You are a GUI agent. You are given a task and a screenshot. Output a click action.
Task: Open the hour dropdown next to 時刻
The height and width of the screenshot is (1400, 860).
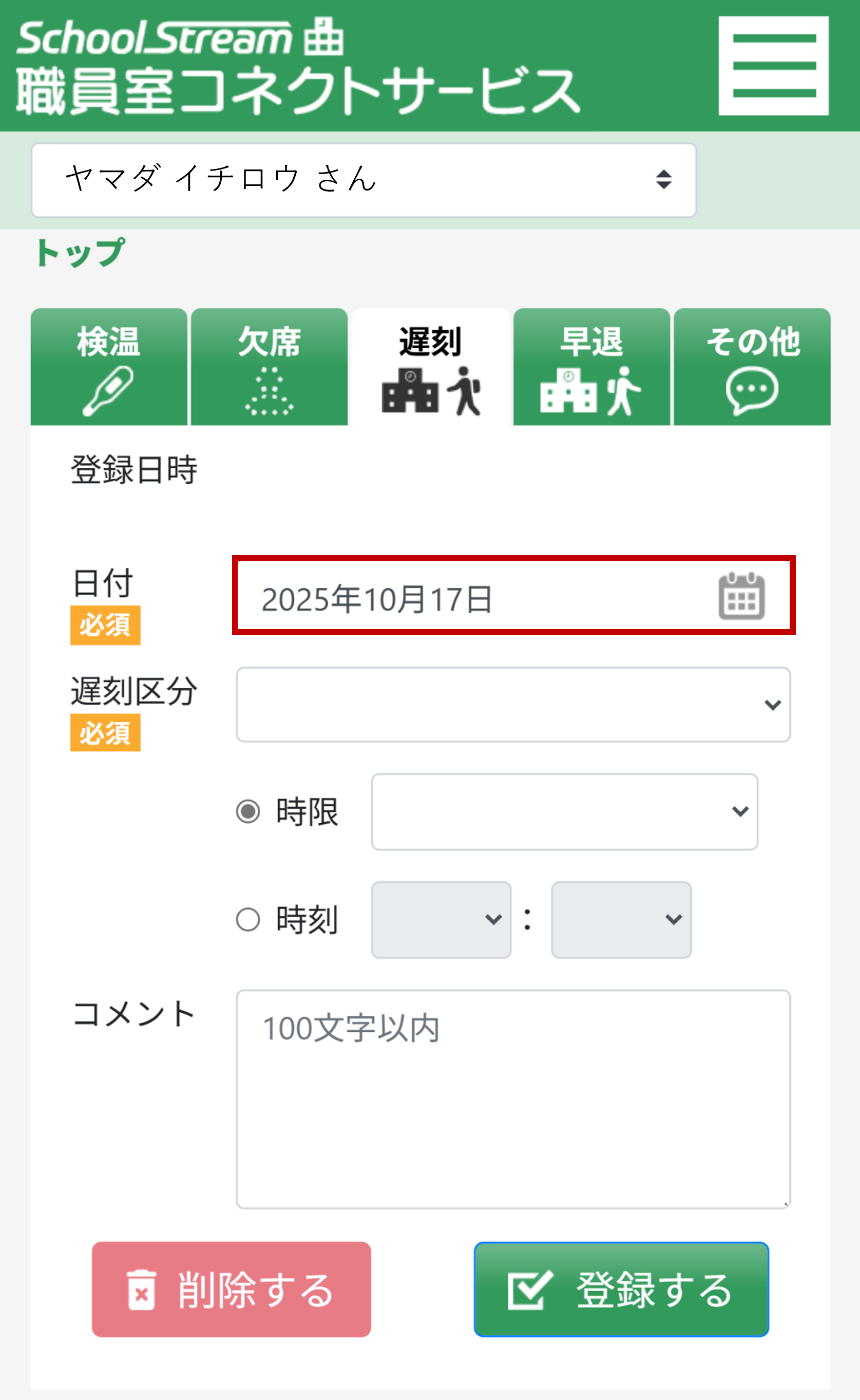(441, 919)
